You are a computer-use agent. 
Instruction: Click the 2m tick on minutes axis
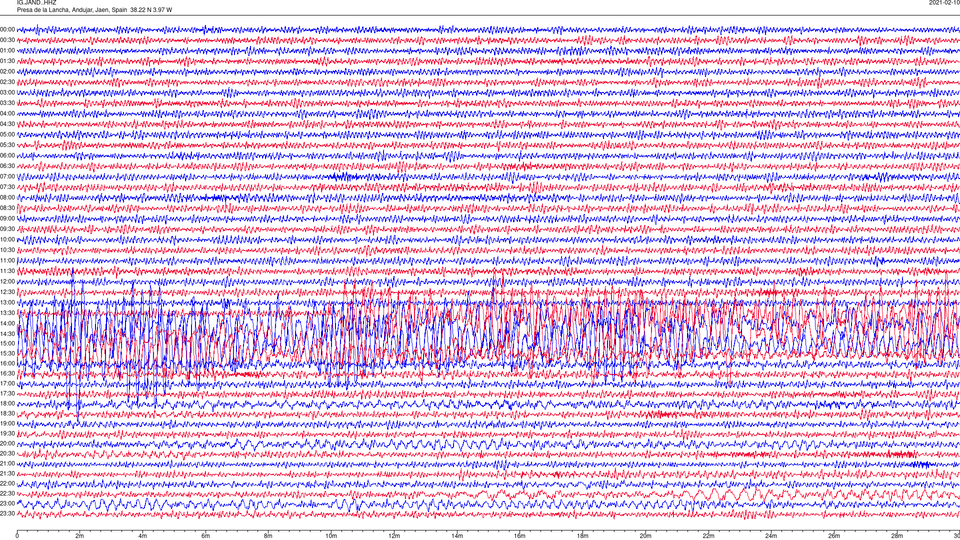click(80, 536)
